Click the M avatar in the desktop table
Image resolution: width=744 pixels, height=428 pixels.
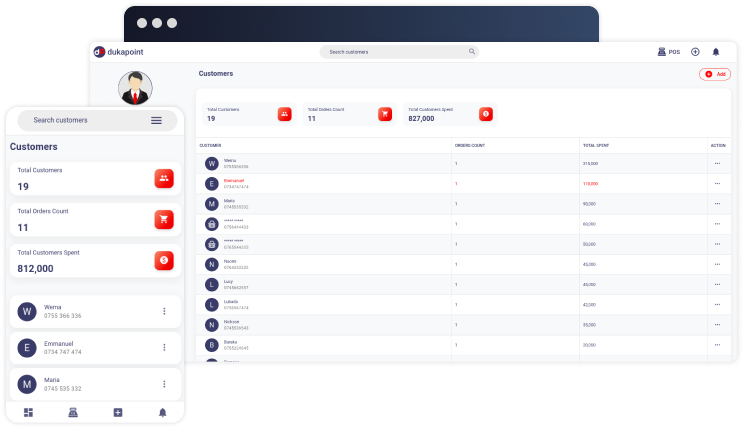212,204
